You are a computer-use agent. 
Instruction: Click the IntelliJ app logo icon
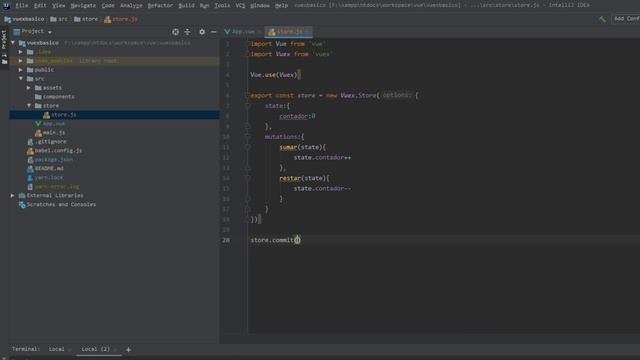click(x=6, y=5)
